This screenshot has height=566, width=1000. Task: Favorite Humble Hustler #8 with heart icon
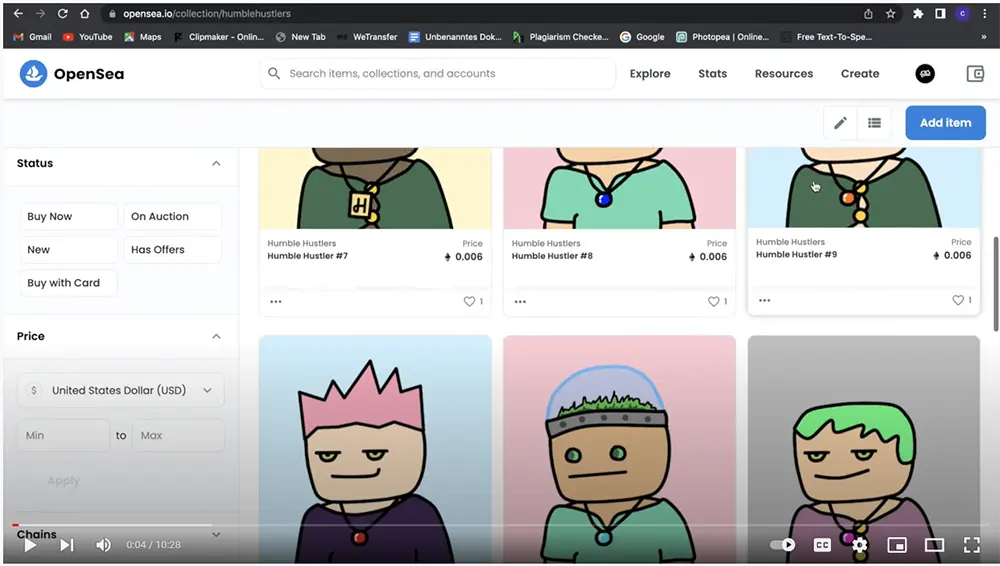(x=714, y=301)
